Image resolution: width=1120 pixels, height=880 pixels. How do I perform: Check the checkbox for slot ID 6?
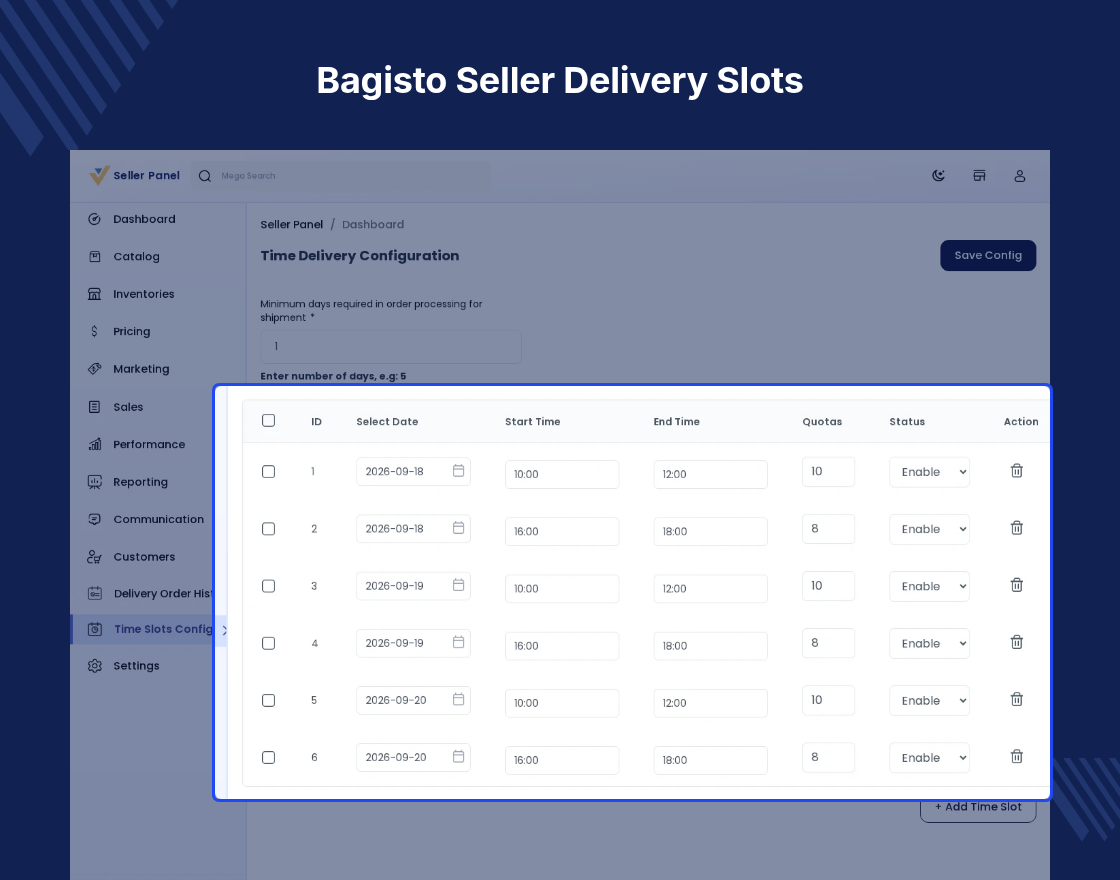(x=269, y=757)
